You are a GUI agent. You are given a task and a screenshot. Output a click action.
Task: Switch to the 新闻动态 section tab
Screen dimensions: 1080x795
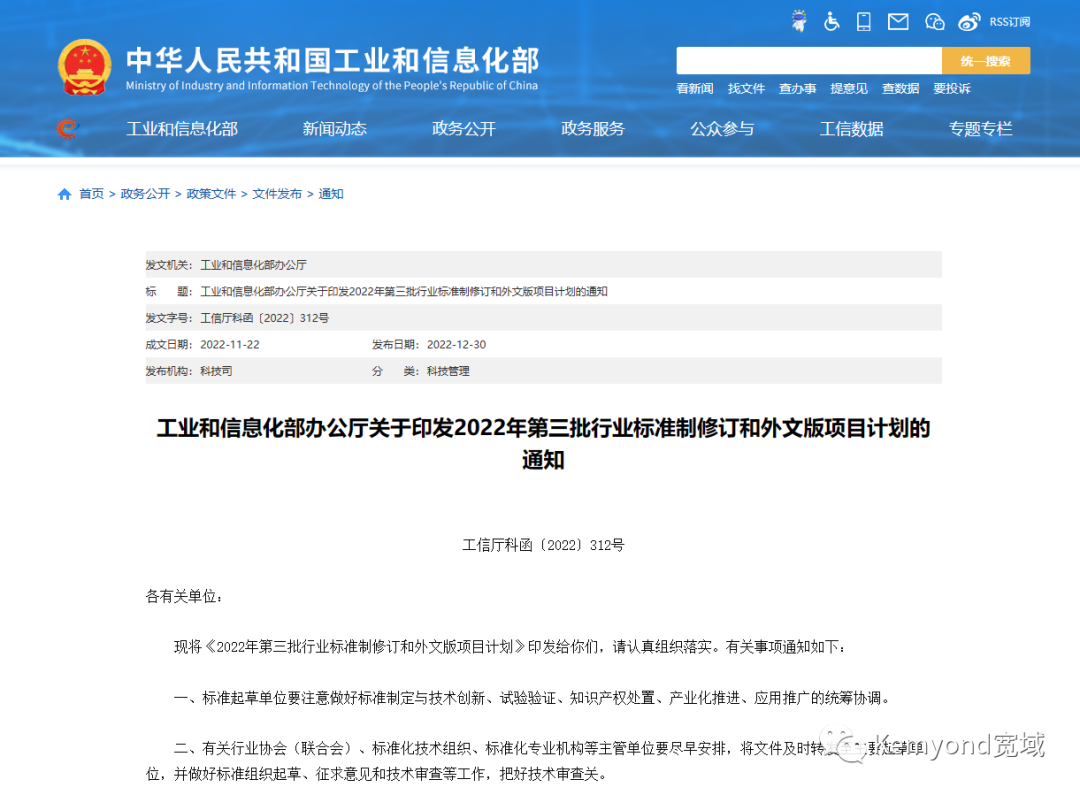(334, 128)
